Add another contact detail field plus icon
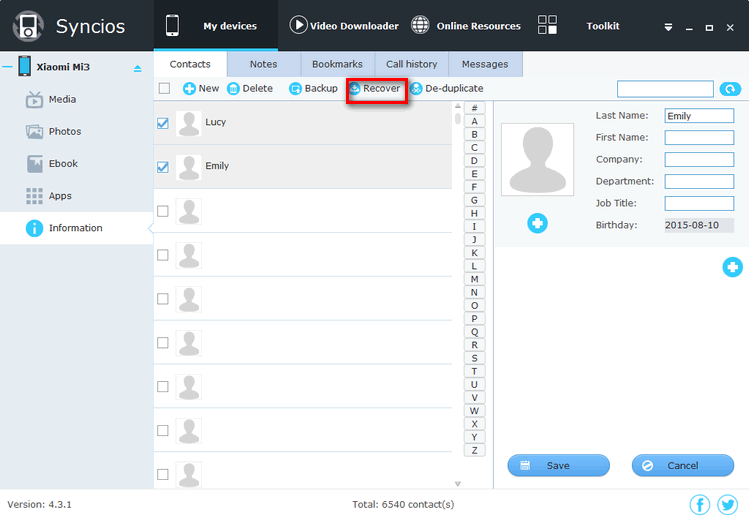This screenshot has height=521, width=749. click(x=732, y=267)
